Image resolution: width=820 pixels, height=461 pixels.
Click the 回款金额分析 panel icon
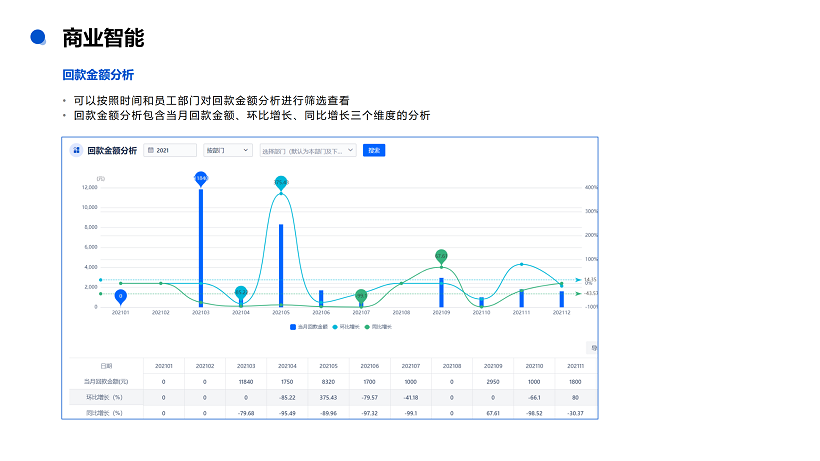(76, 151)
